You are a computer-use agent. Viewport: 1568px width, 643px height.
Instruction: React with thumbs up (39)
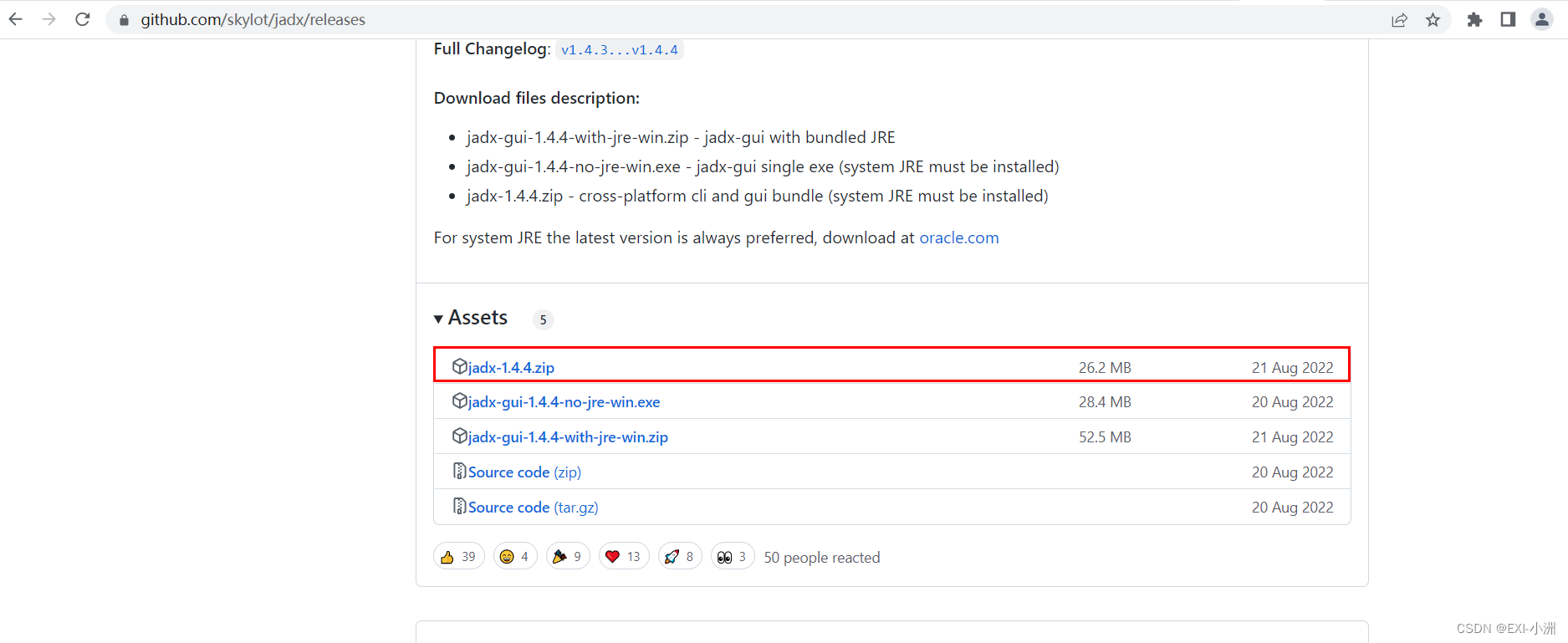(458, 556)
